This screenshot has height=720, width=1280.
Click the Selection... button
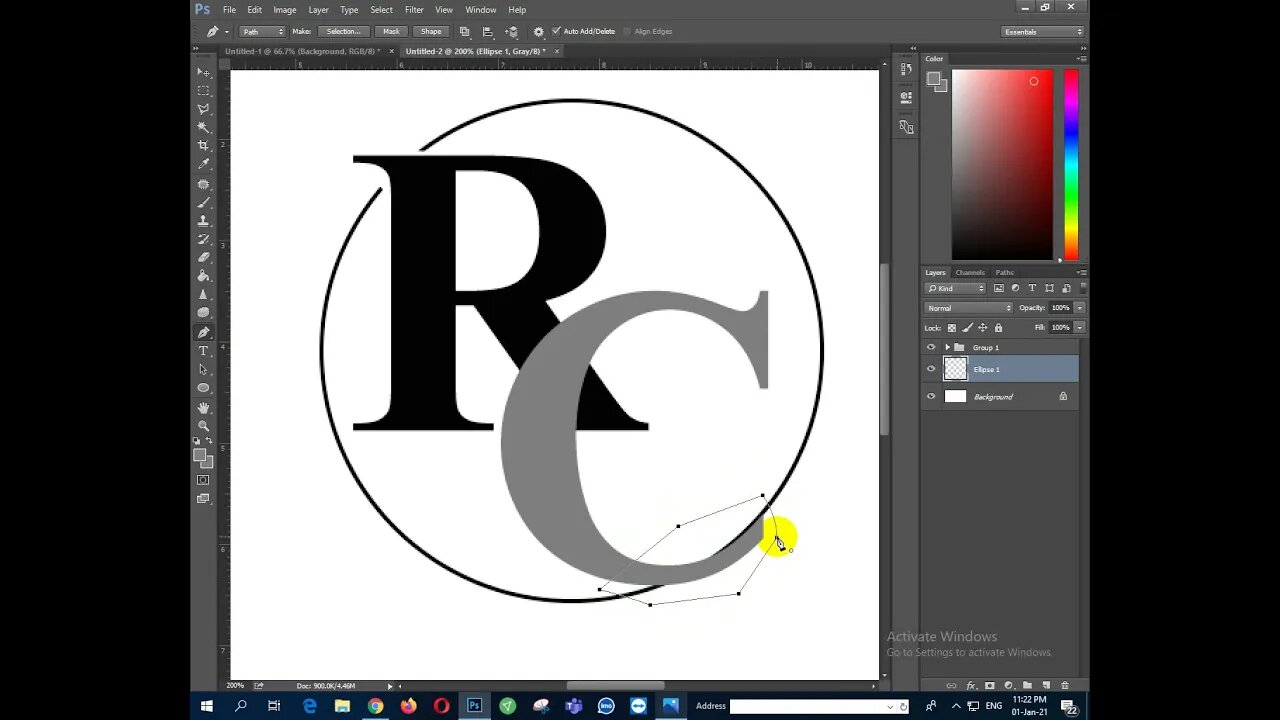(x=343, y=32)
